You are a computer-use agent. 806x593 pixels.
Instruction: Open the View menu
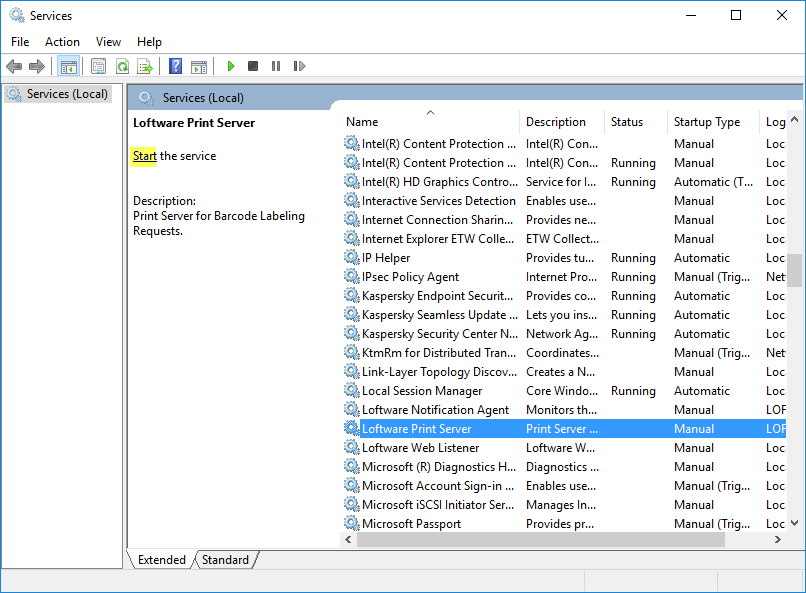(108, 42)
